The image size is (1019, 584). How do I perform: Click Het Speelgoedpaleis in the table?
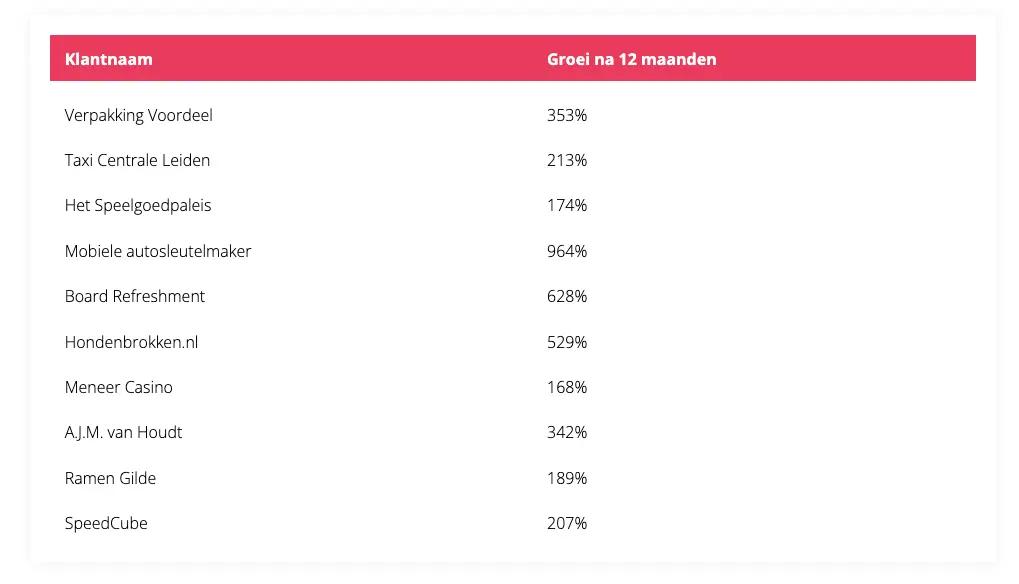coord(138,205)
